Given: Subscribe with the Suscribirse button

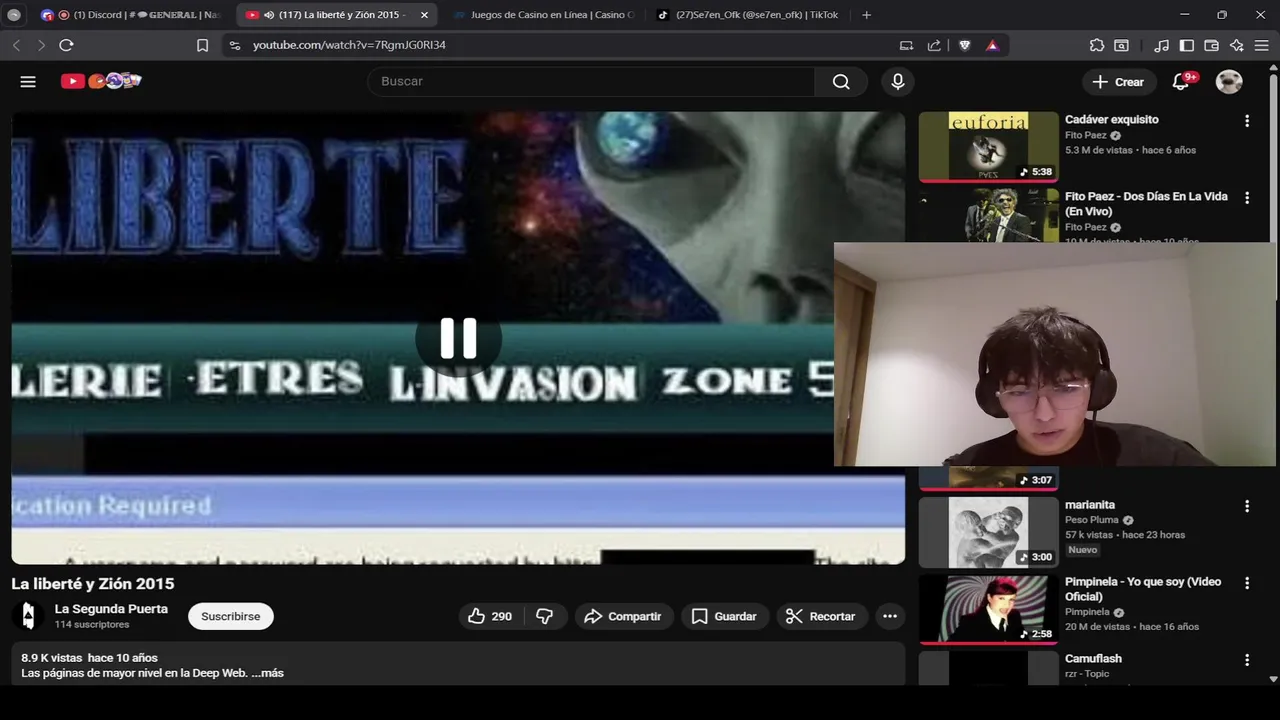Looking at the screenshot, I should pyautogui.click(x=231, y=616).
